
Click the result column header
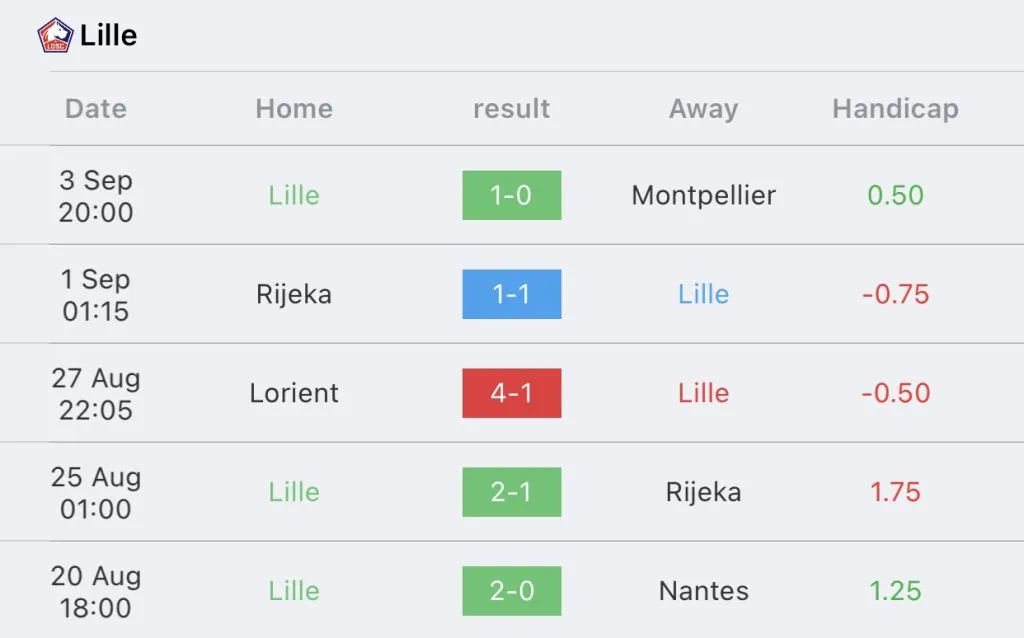pos(511,109)
